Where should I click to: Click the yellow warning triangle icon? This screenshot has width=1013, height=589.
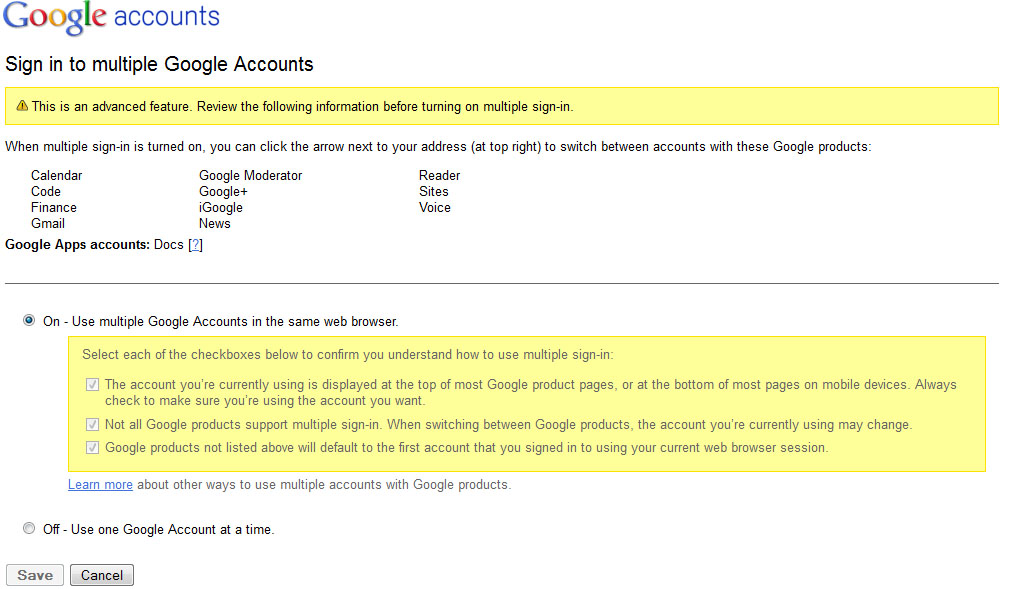pos(22,105)
